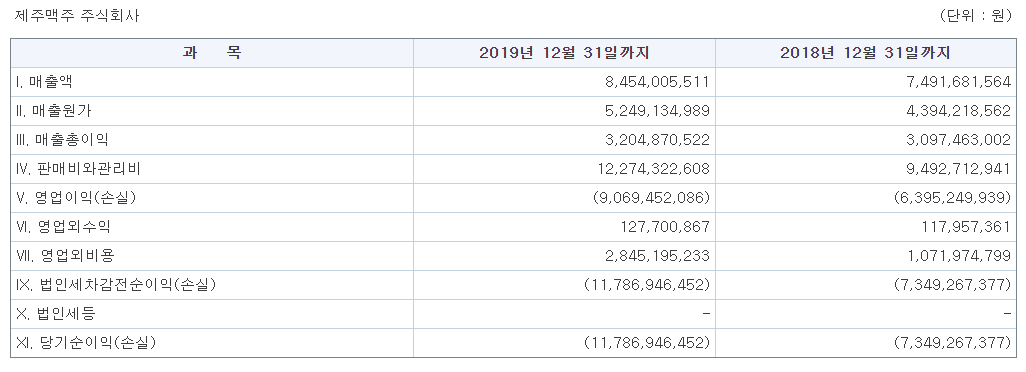Click value 7,491,681,564
The height and width of the screenshot is (372, 1026).
[959, 82]
